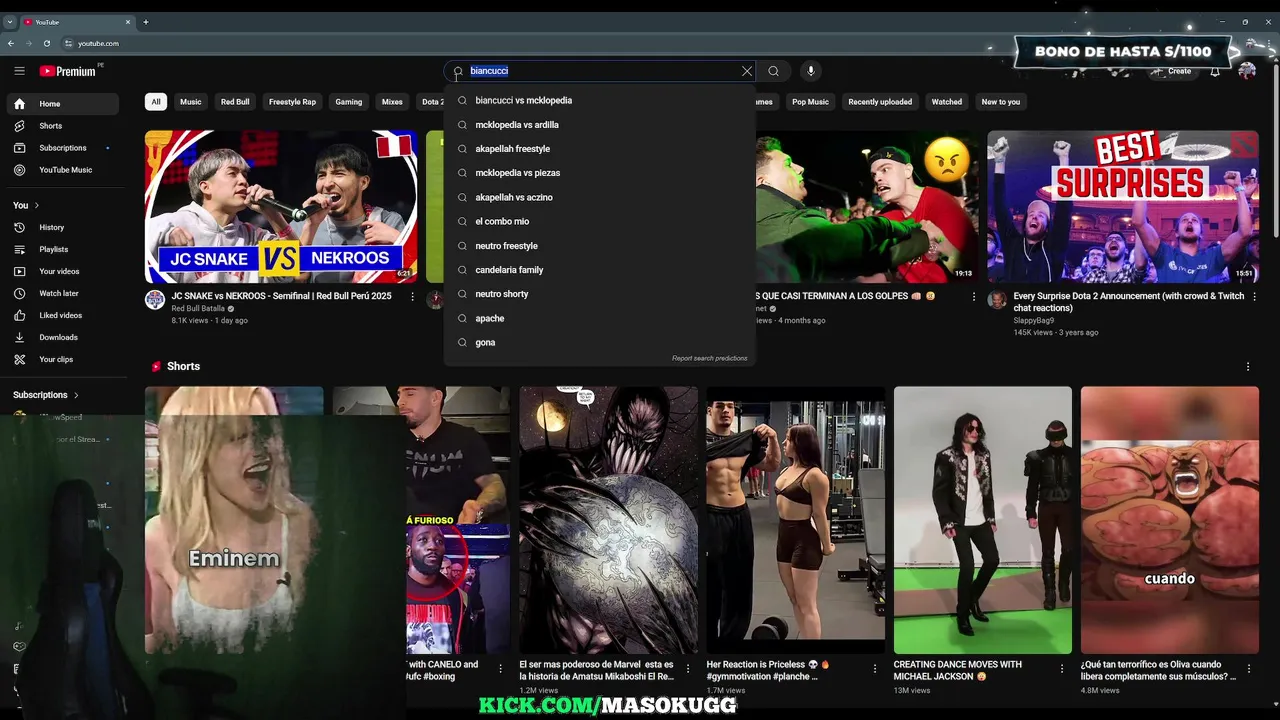The height and width of the screenshot is (720, 1280).
Task: Open options for Michael Jackson short
Action: (x=1062, y=669)
